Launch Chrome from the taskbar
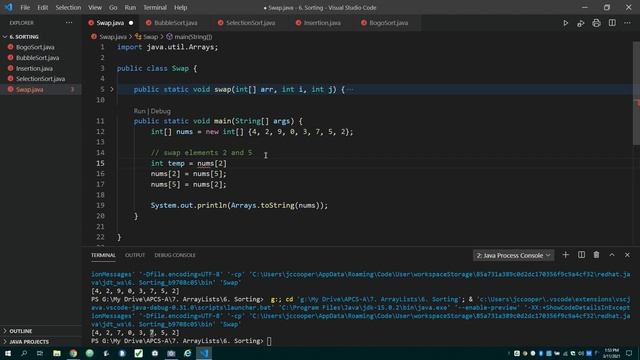This screenshot has height=360, width=640. point(73,353)
